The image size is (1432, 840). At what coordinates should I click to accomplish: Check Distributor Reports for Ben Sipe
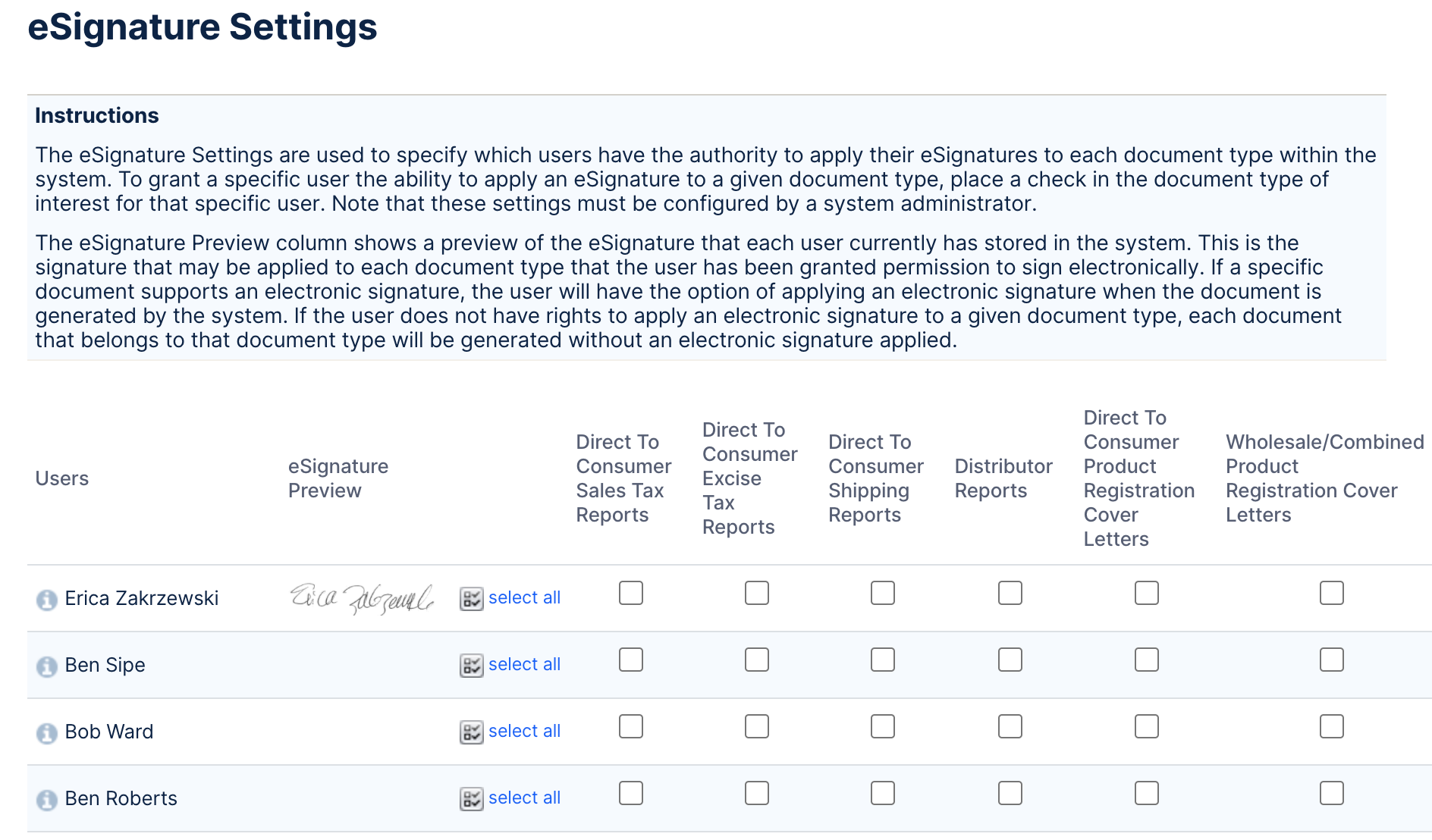[x=1010, y=660]
